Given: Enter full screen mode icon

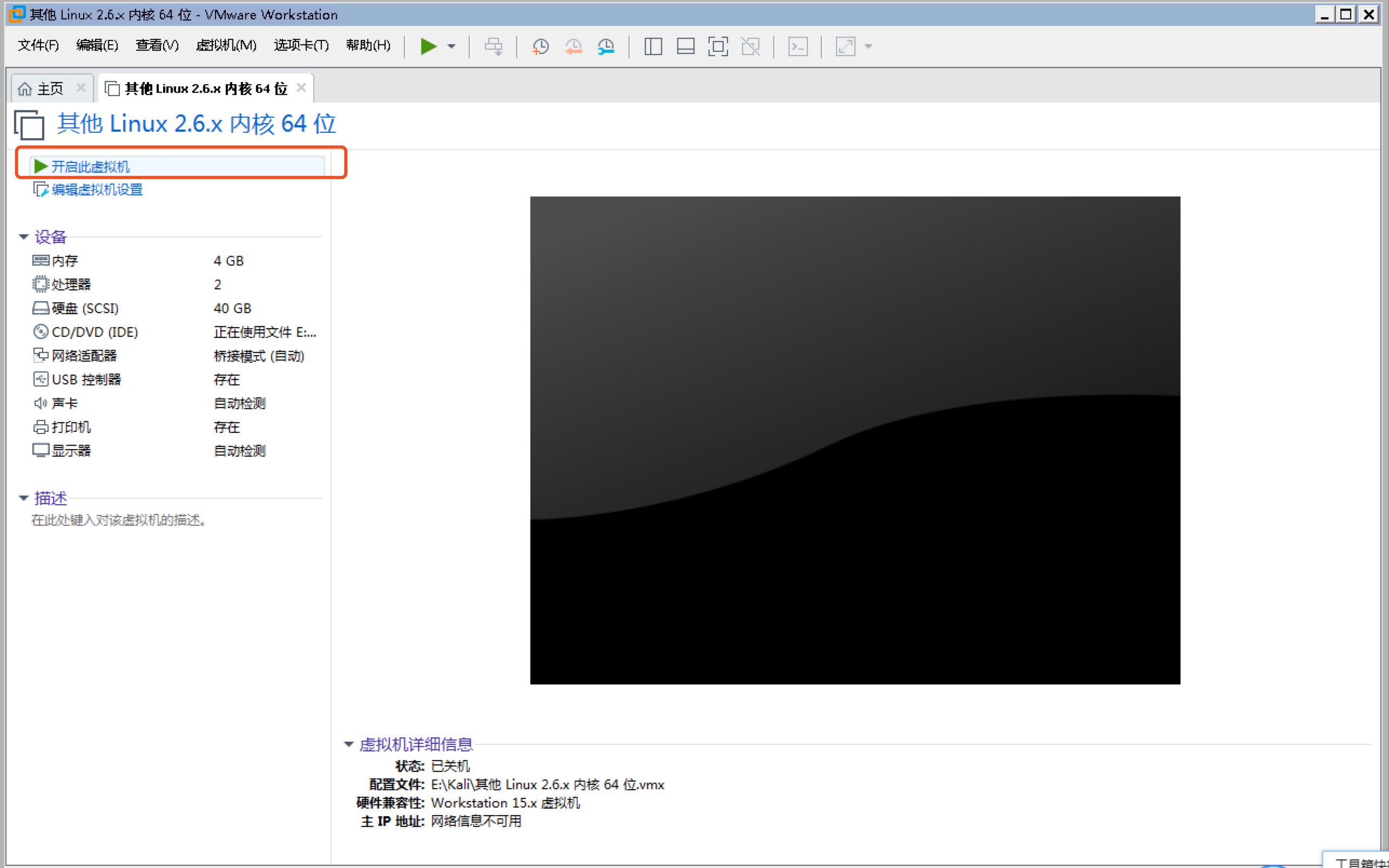Looking at the screenshot, I should tap(718, 46).
